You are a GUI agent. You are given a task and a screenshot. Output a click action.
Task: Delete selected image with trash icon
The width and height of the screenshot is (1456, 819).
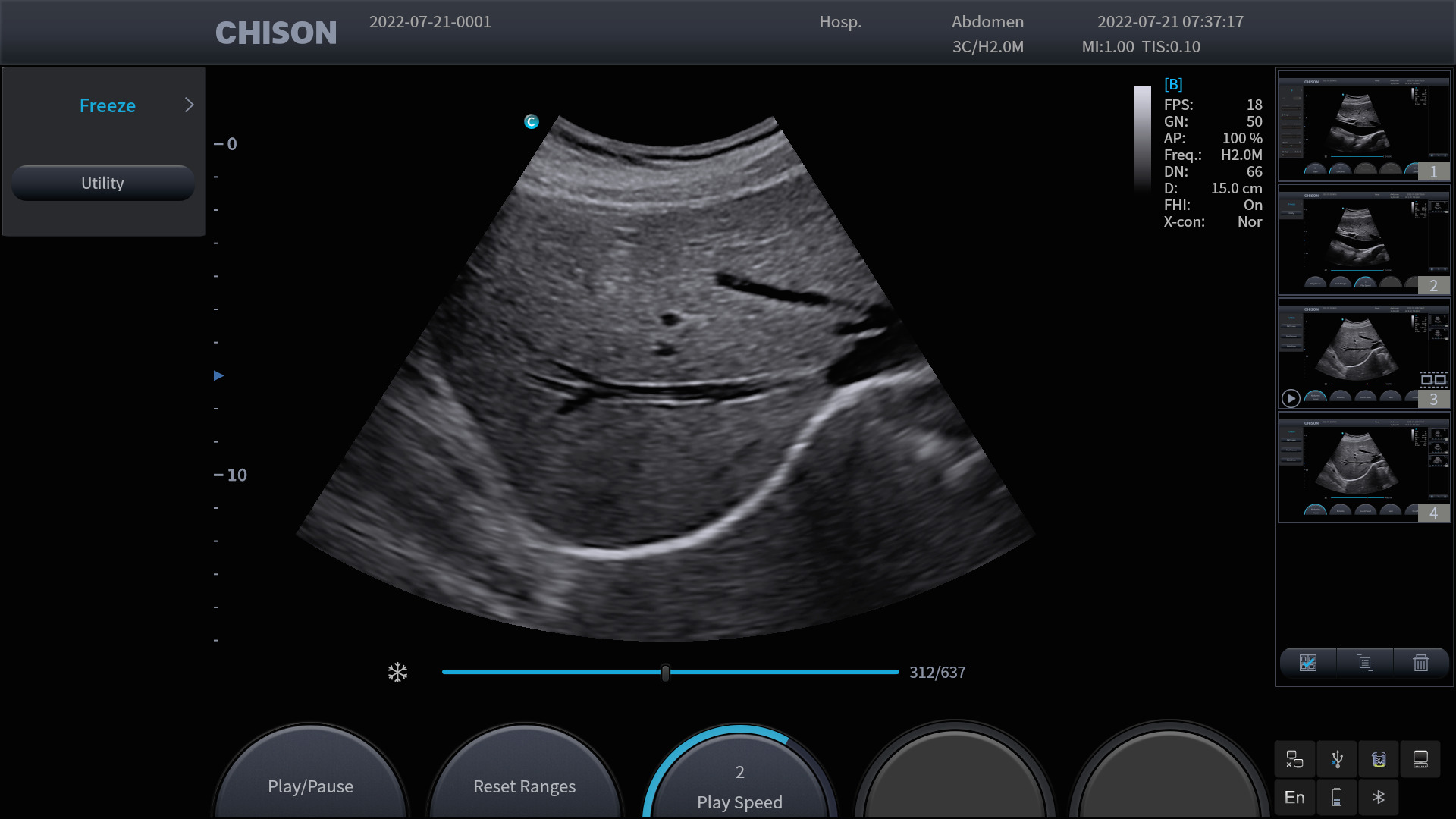point(1421,663)
